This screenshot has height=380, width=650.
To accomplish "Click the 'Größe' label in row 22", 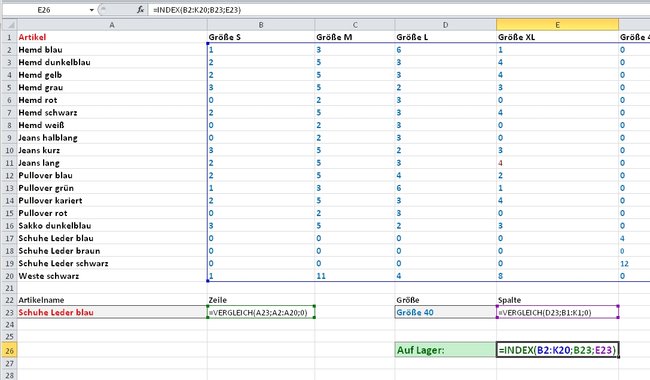I will coord(445,300).
